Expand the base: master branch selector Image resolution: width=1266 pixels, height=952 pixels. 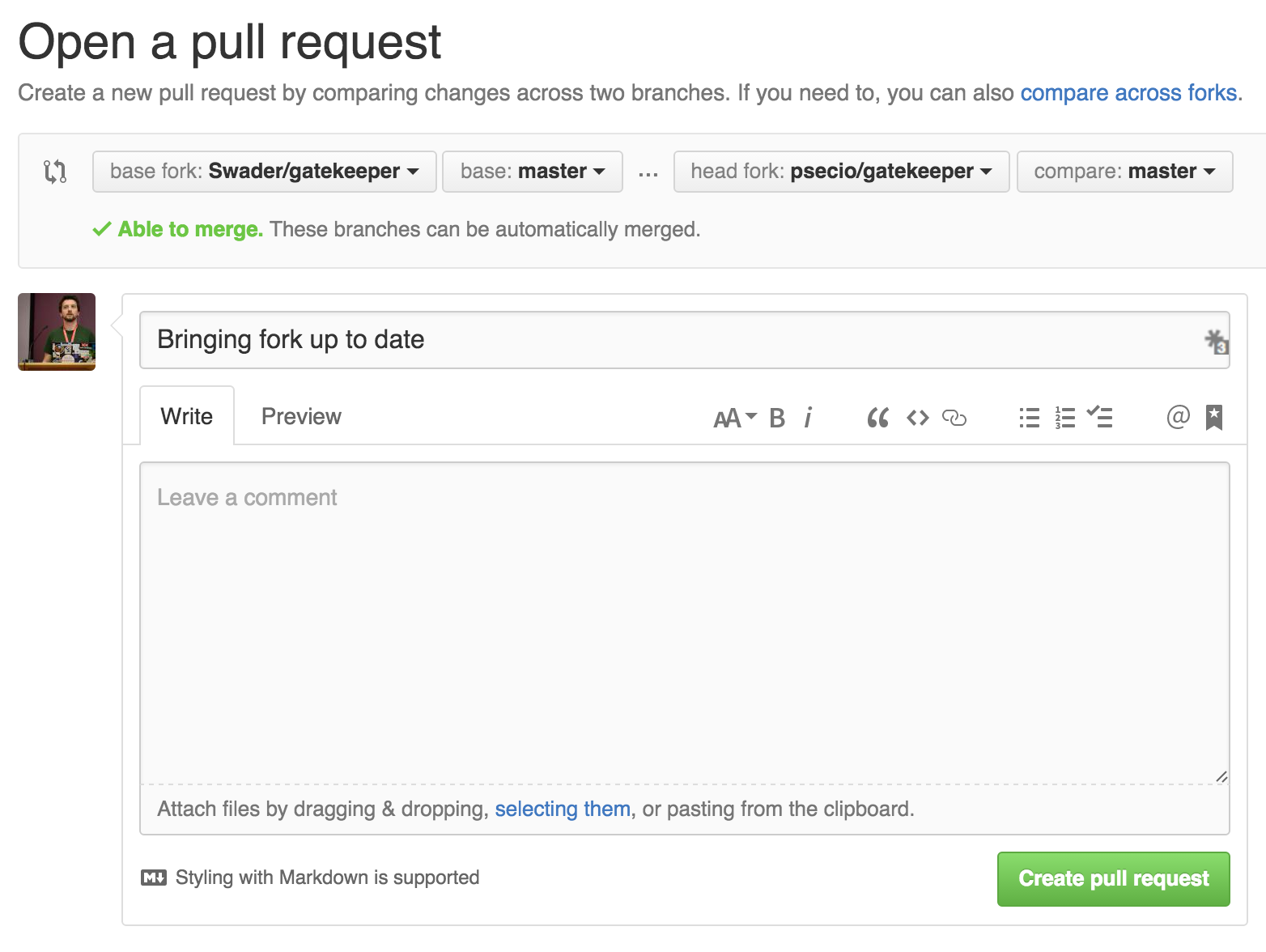532,172
